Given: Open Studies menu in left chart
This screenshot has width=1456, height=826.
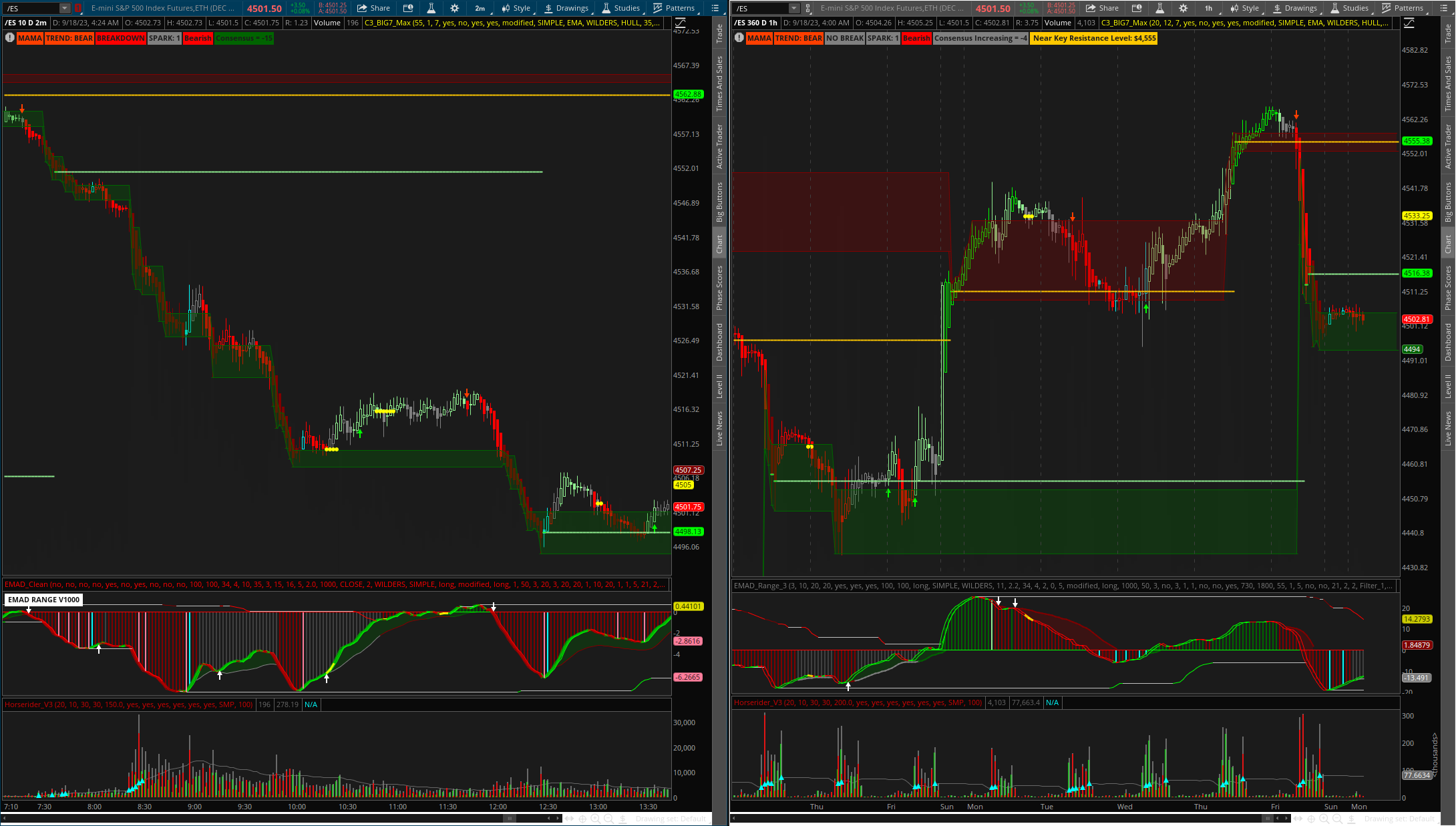Looking at the screenshot, I should [620, 8].
